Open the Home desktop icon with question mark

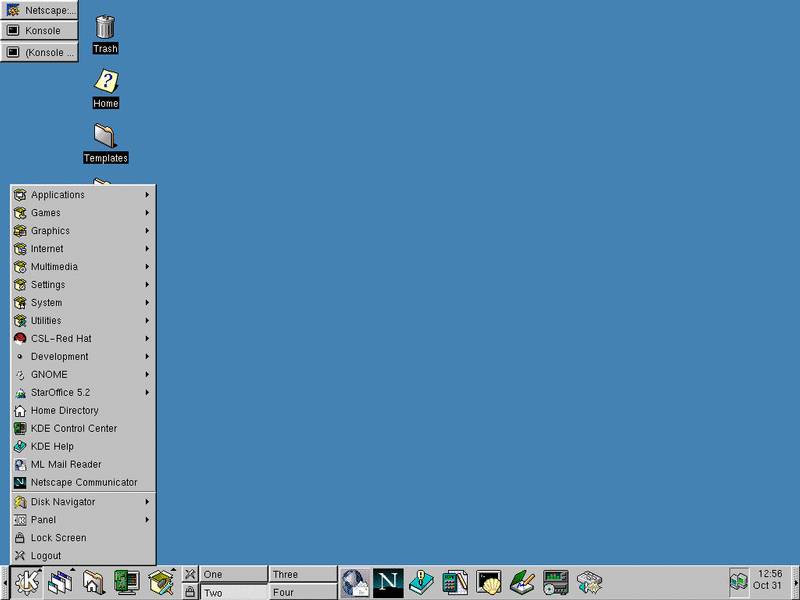click(x=106, y=89)
